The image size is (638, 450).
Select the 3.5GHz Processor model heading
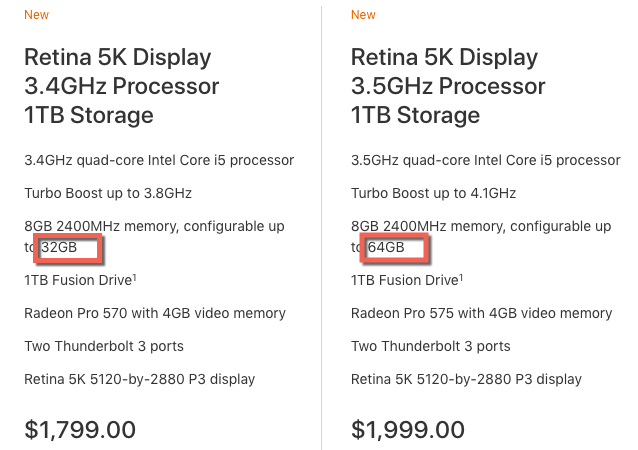pyautogui.click(x=448, y=86)
